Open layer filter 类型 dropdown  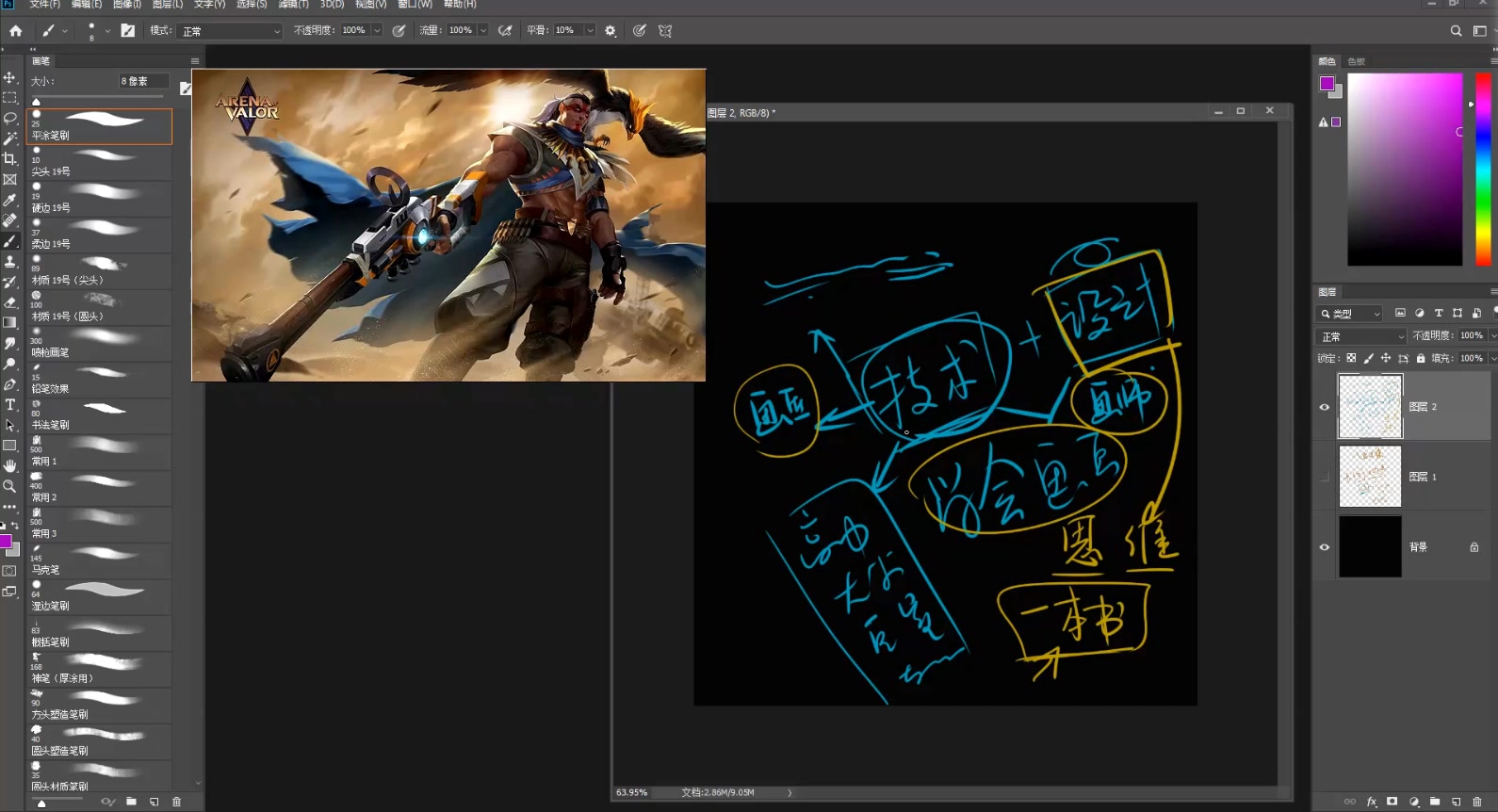coord(1350,314)
